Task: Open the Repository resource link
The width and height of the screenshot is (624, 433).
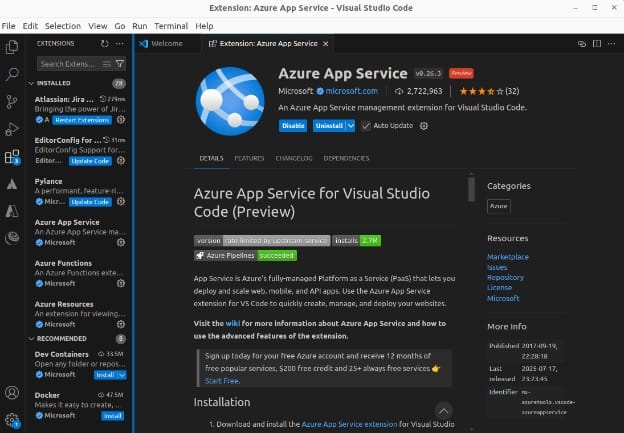Action: tap(505, 277)
